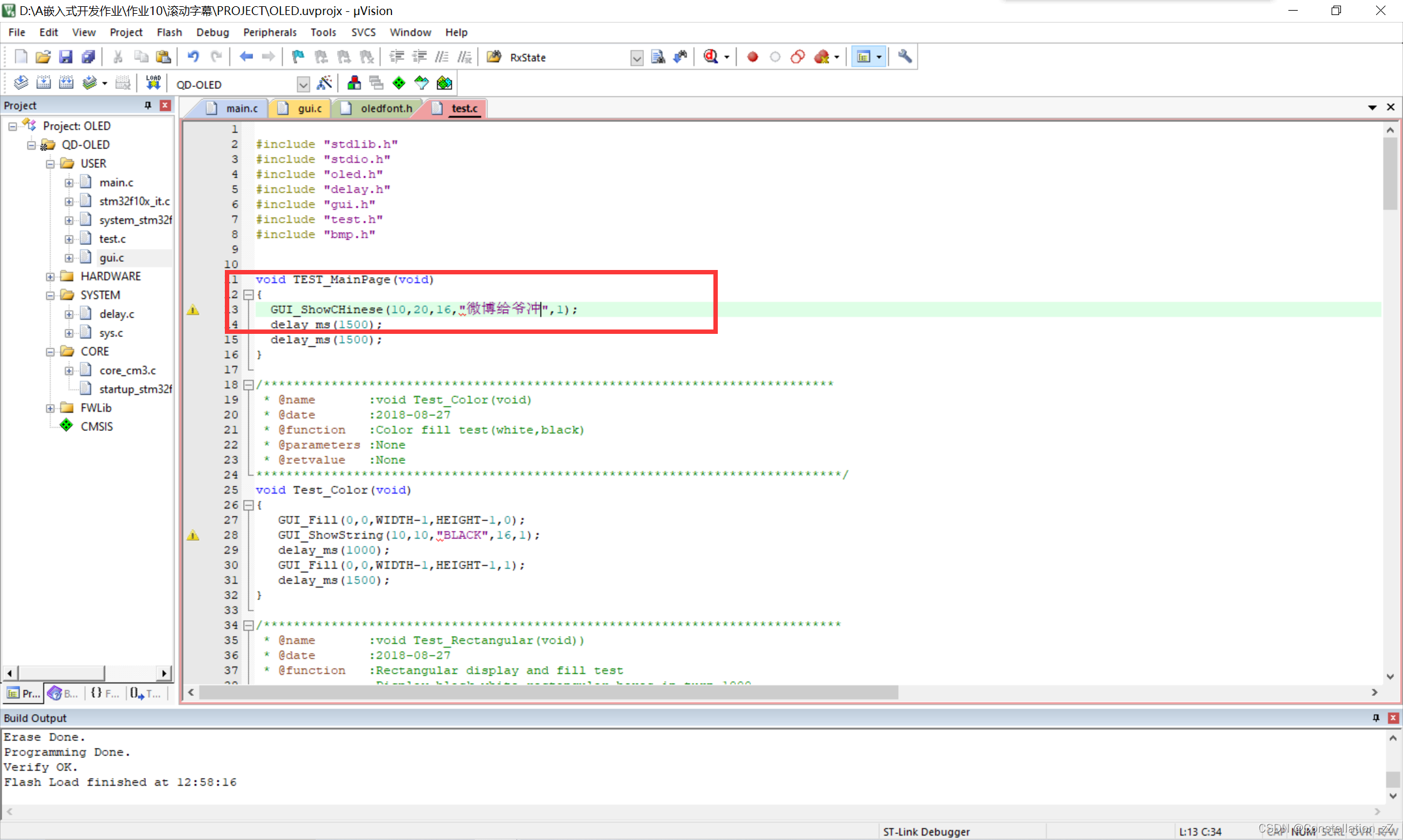Open the Options for Target wand icon

click(x=324, y=83)
